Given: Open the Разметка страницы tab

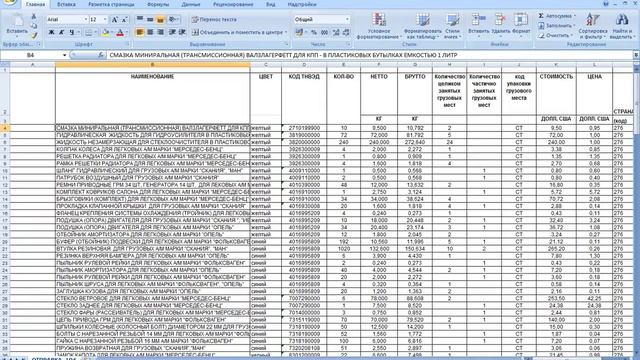Looking at the screenshot, I should [x=111, y=4].
